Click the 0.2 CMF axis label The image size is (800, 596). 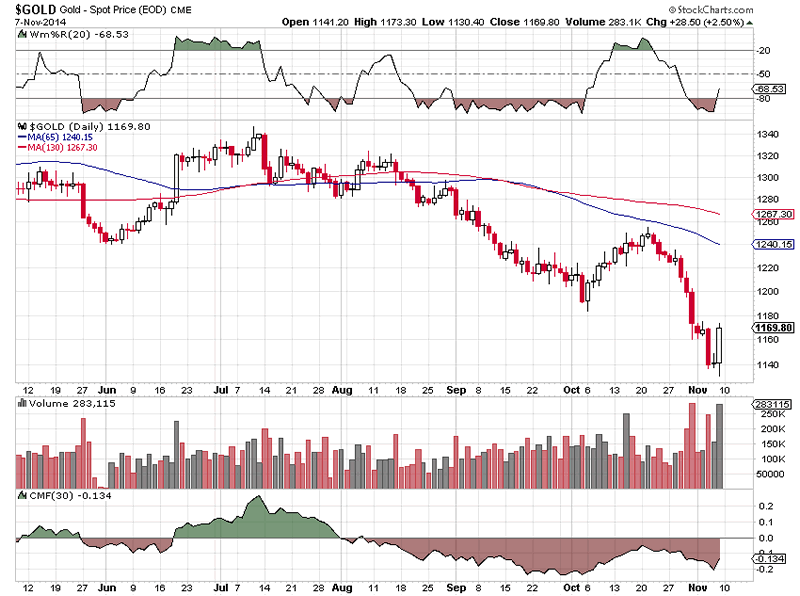[x=766, y=506]
